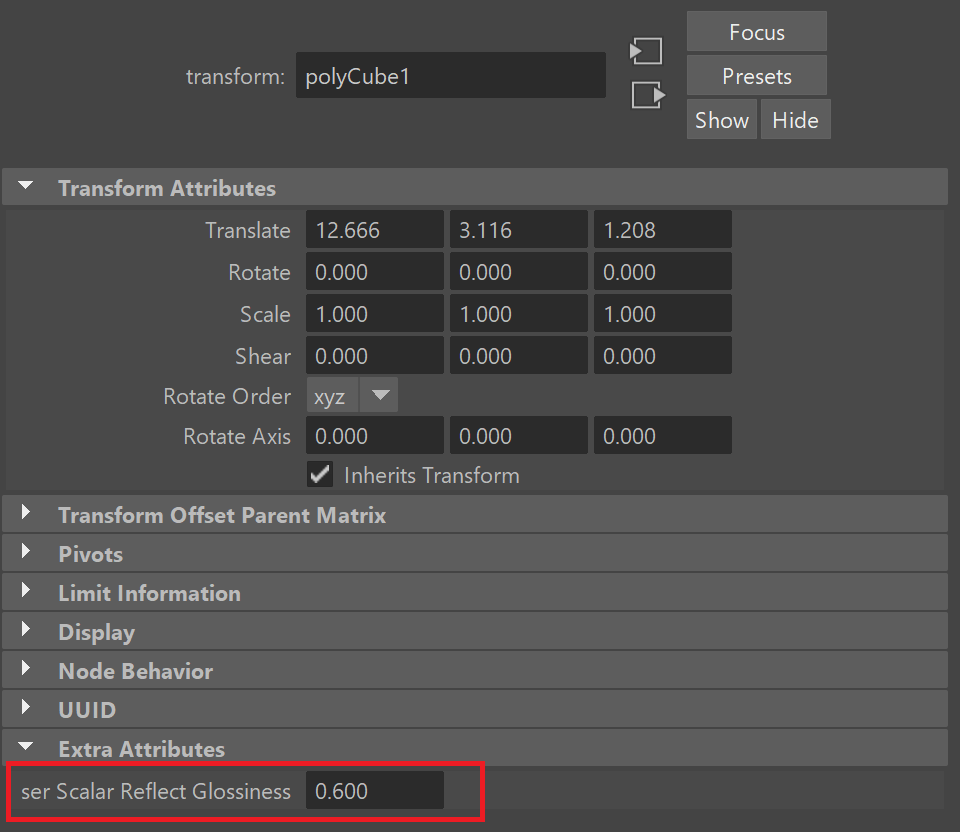
Task: Click the Rotate Order label
Action: click(227, 397)
